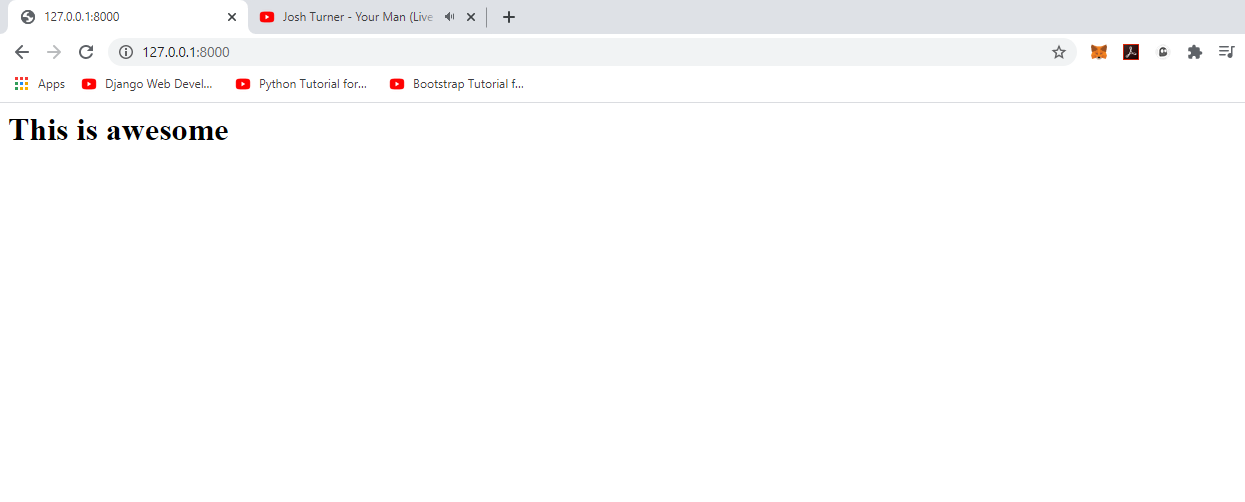
Task: Bookmark this page with the star icon
Action: [x=1059, y=52]
